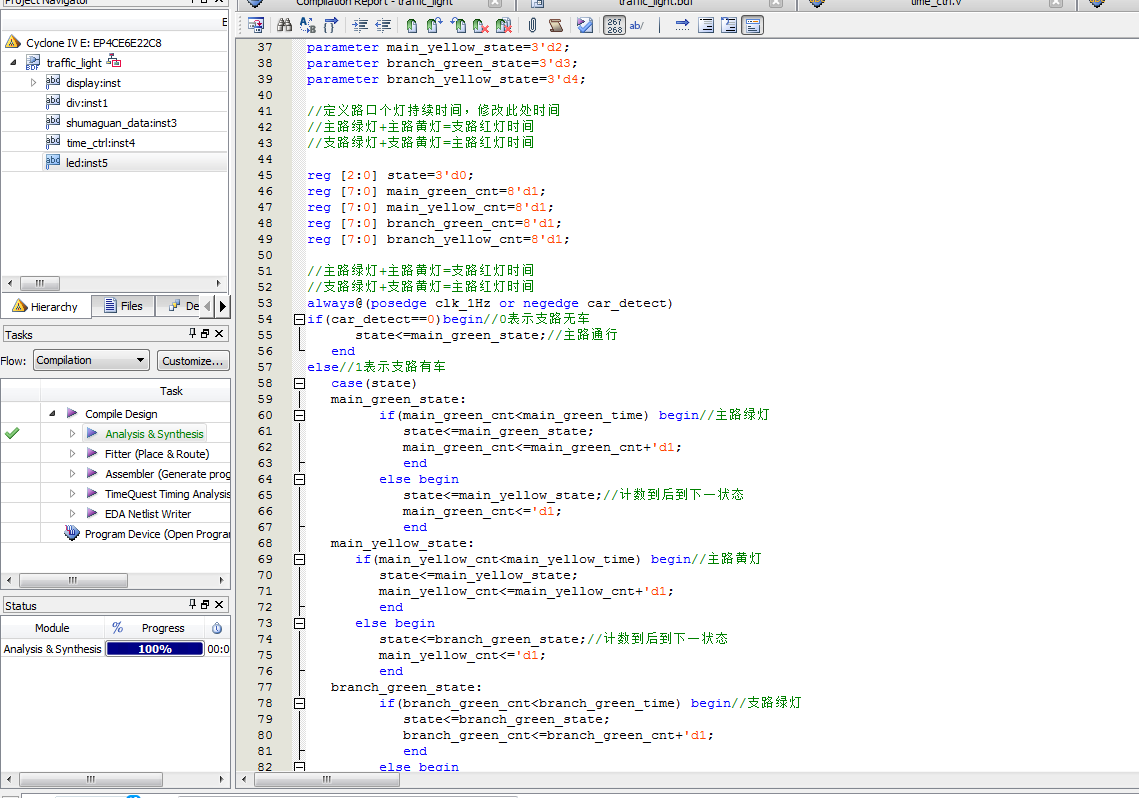1139x798 pixels.
Task: Switch to the Files tab
Action: (122, 306)
